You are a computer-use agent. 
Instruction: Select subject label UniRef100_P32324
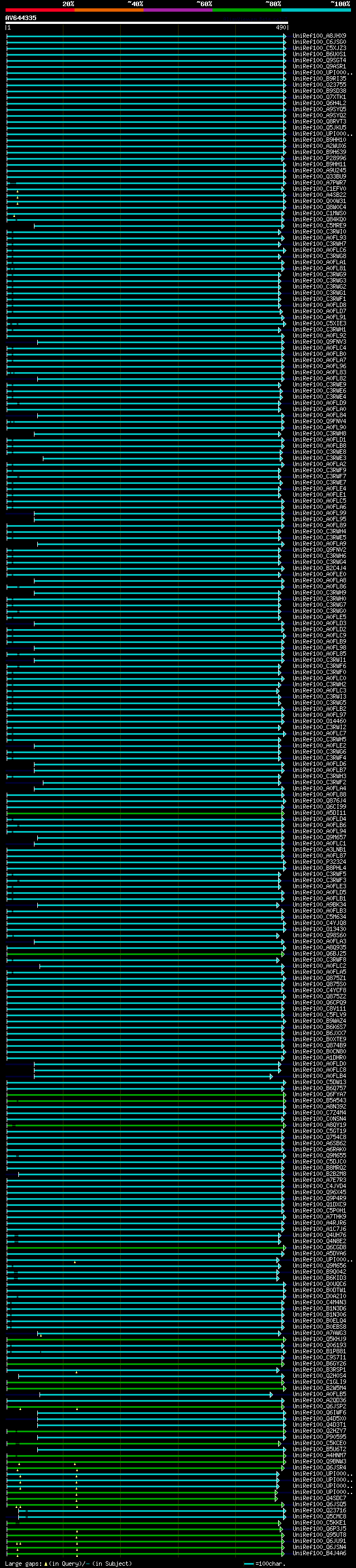coord(319,862)
